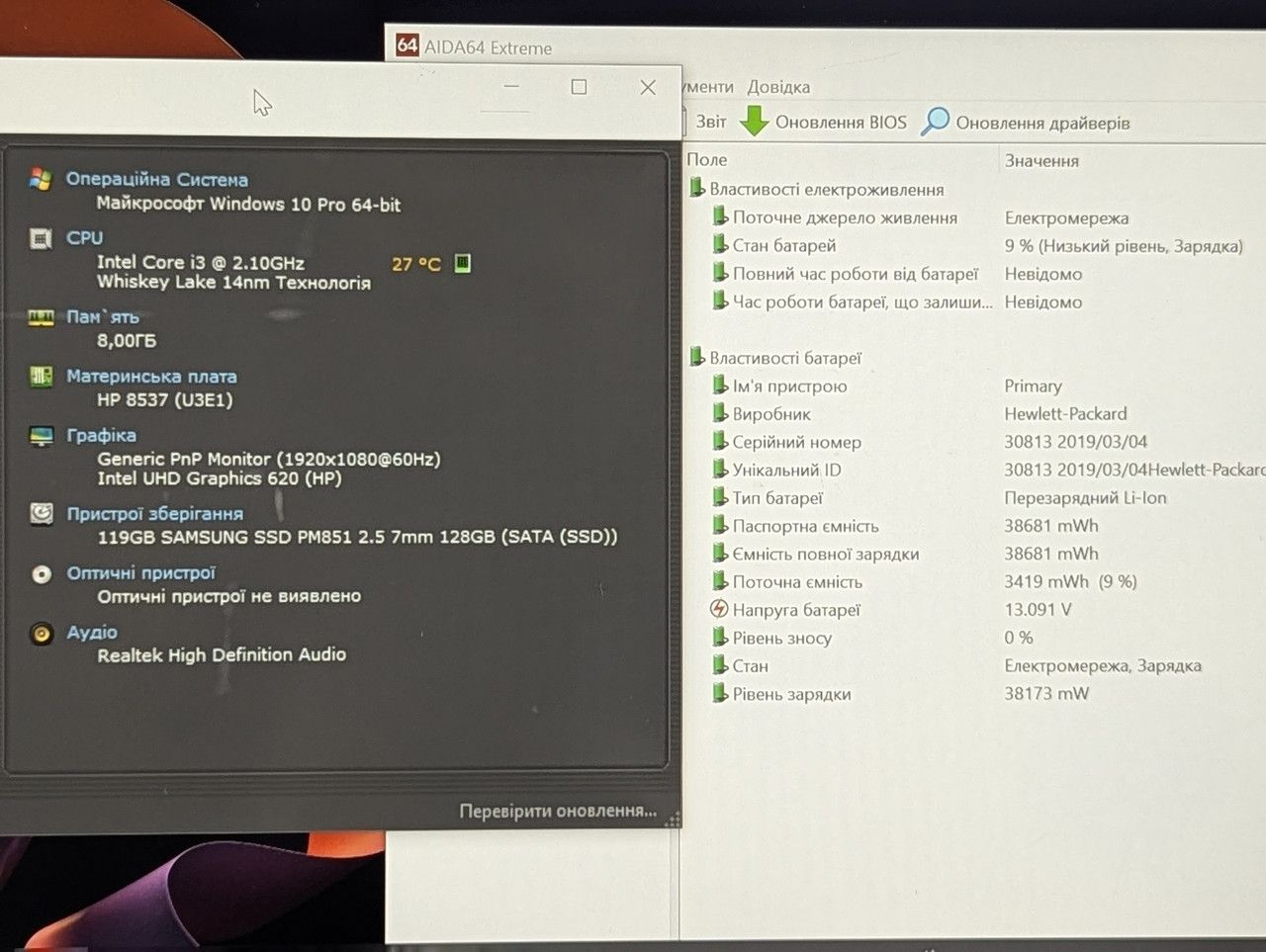Click Перевірити оновлення link
Image resolution: width=1266 pixels, height=952 pixels.
click(x=558, y=811)
